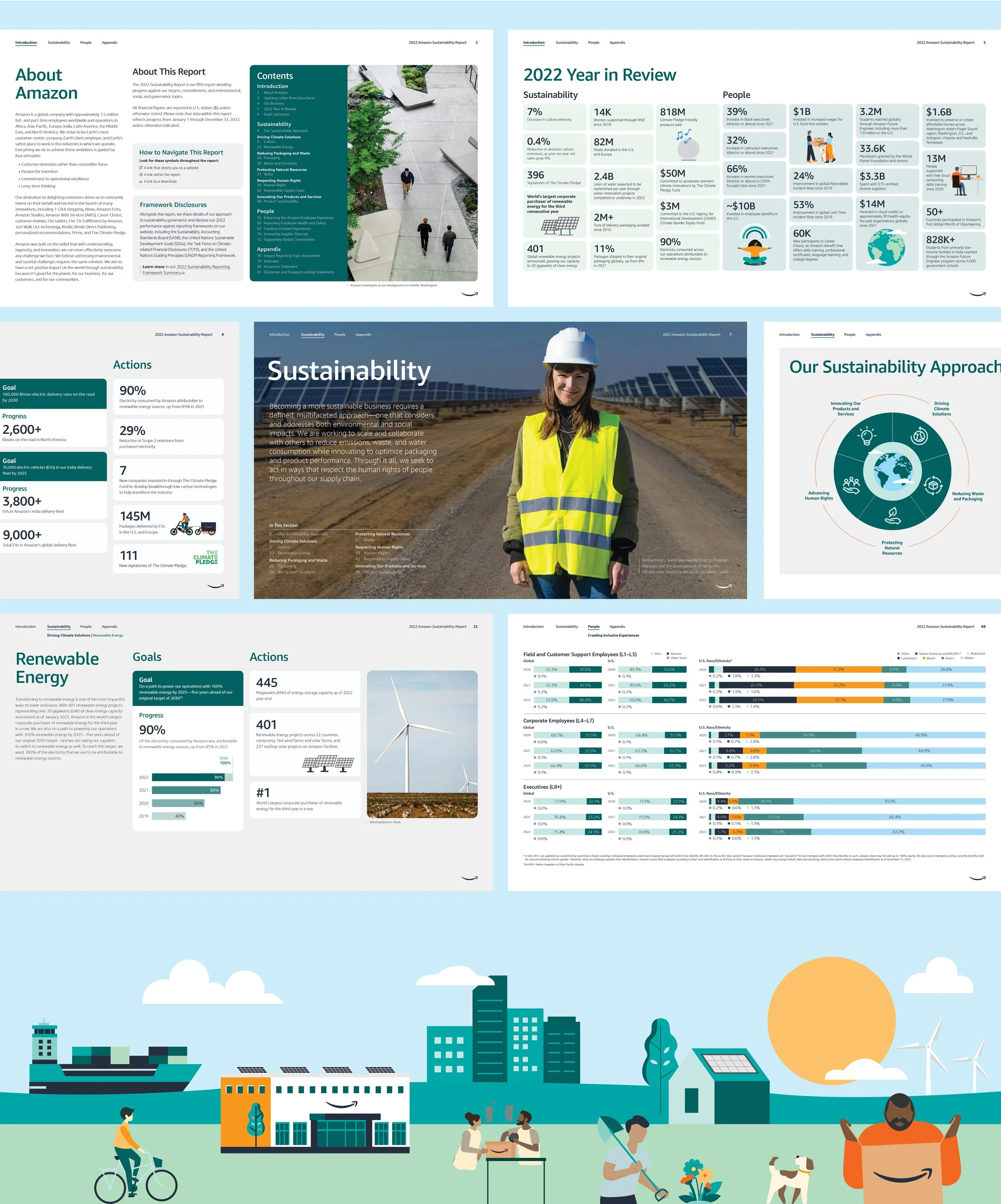This screenshot has height=1204, width=1001.
Task: Click the globe illustration in the $14M card
Action: pyautogui.click(x=886, y=248)
